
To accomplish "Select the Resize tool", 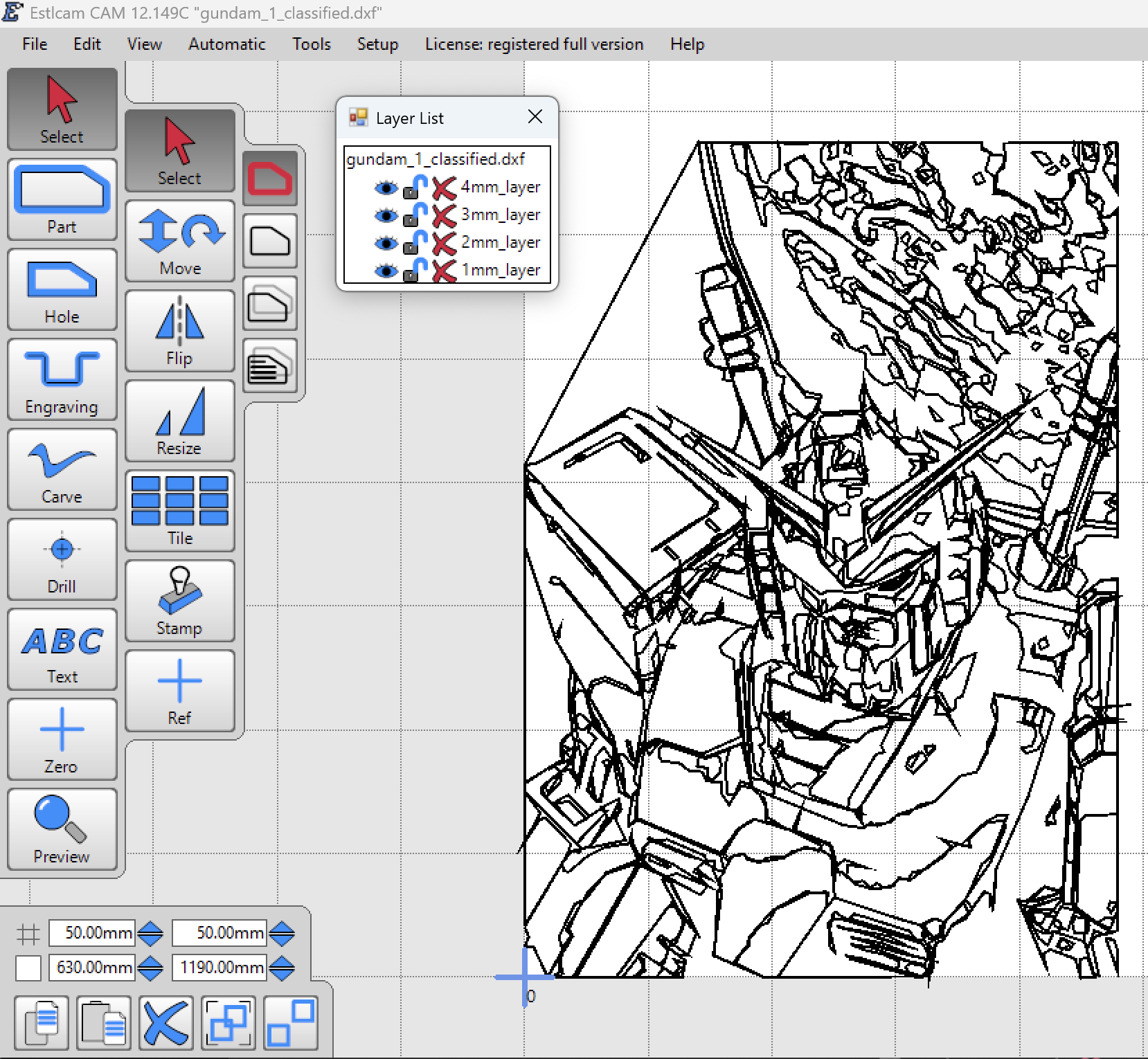I will tap(179, 421).
